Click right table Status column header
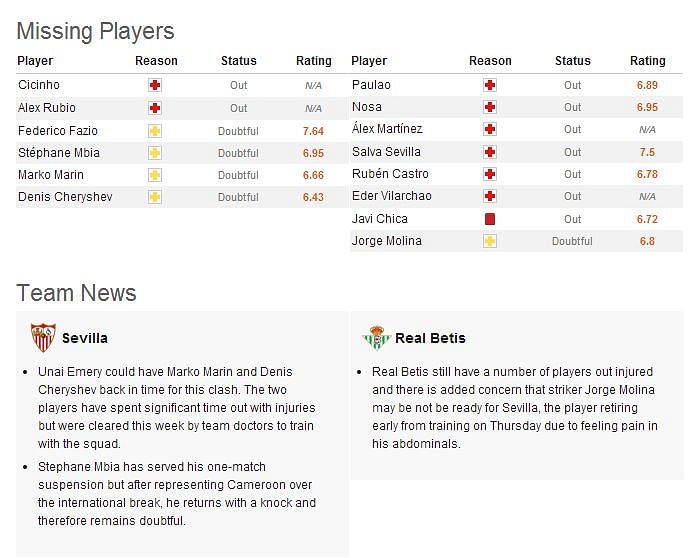This screenshot has width=688, height=558. pyautogui.click(x=573, y=61)
